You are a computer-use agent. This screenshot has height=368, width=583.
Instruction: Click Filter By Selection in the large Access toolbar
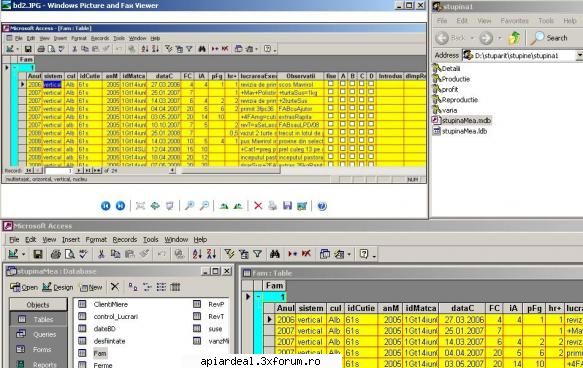point(229,254)
